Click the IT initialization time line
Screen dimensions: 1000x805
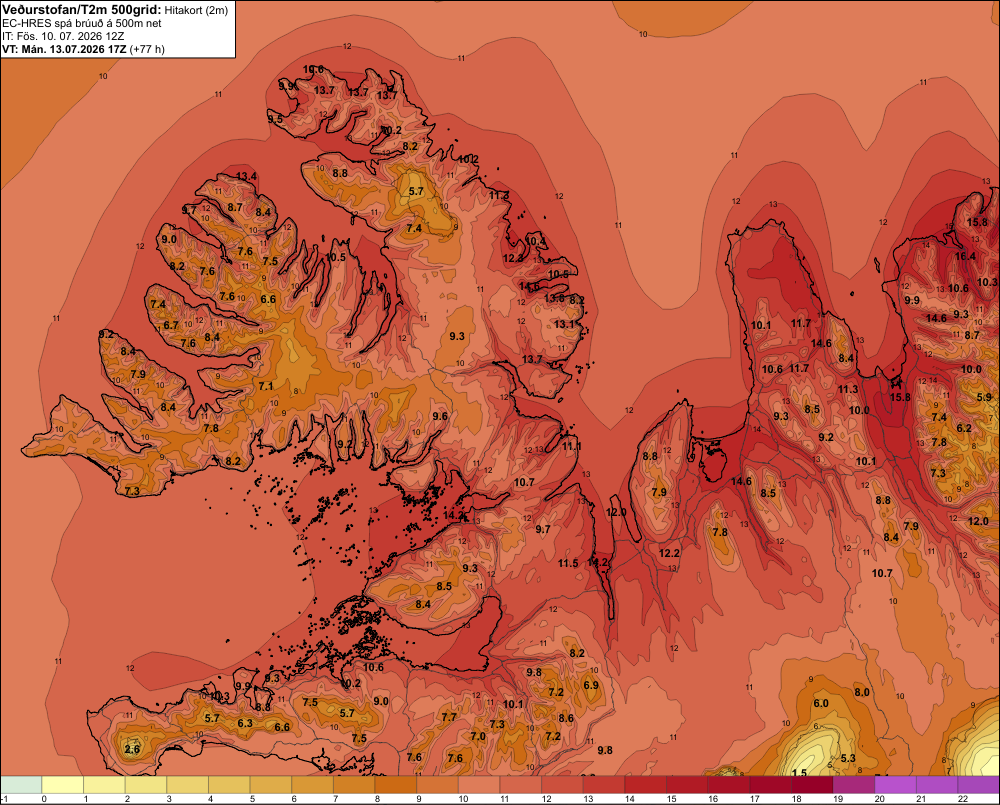tap(63, 36)
